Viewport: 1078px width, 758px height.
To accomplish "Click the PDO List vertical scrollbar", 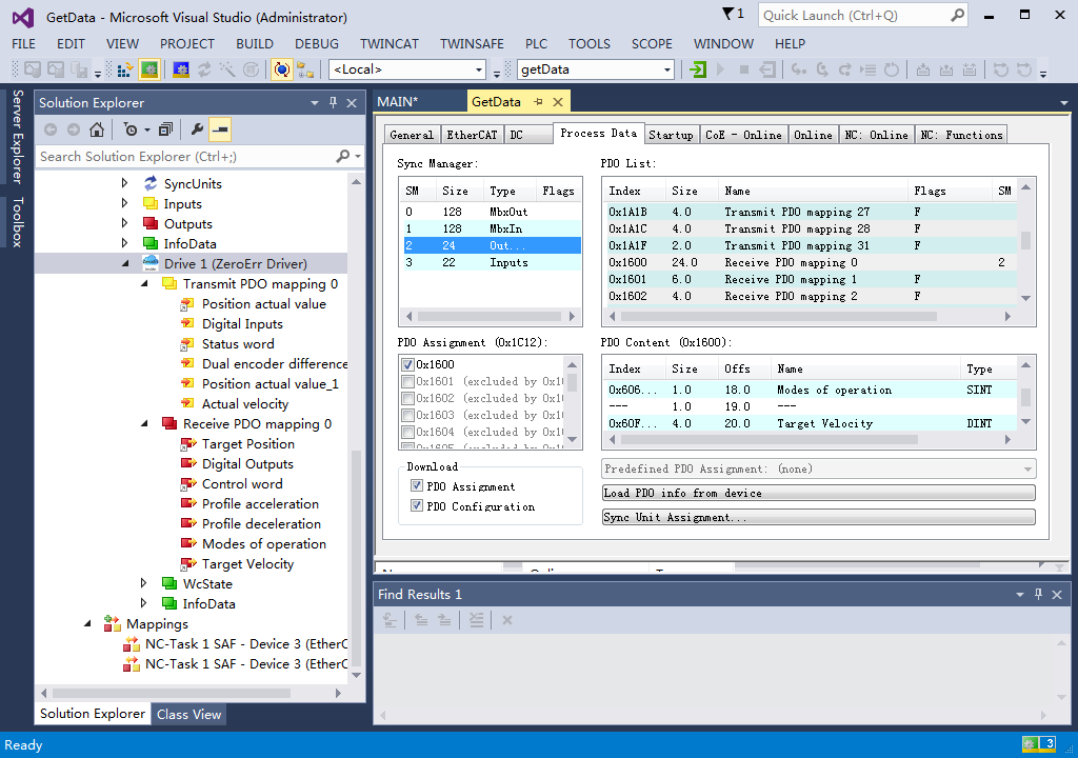I will tap(1026, 242).
